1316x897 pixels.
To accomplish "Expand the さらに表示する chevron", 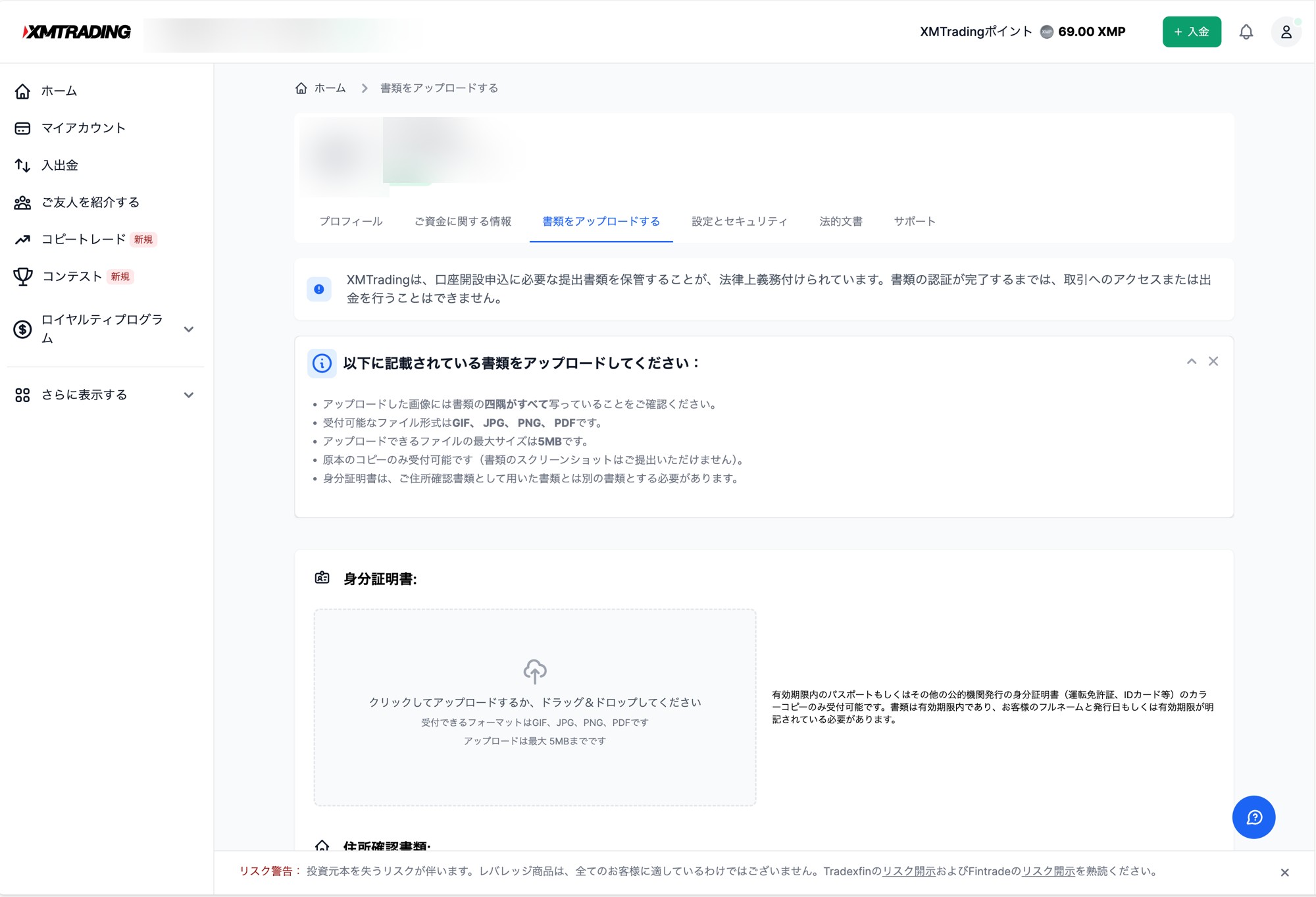I will 189,395.
